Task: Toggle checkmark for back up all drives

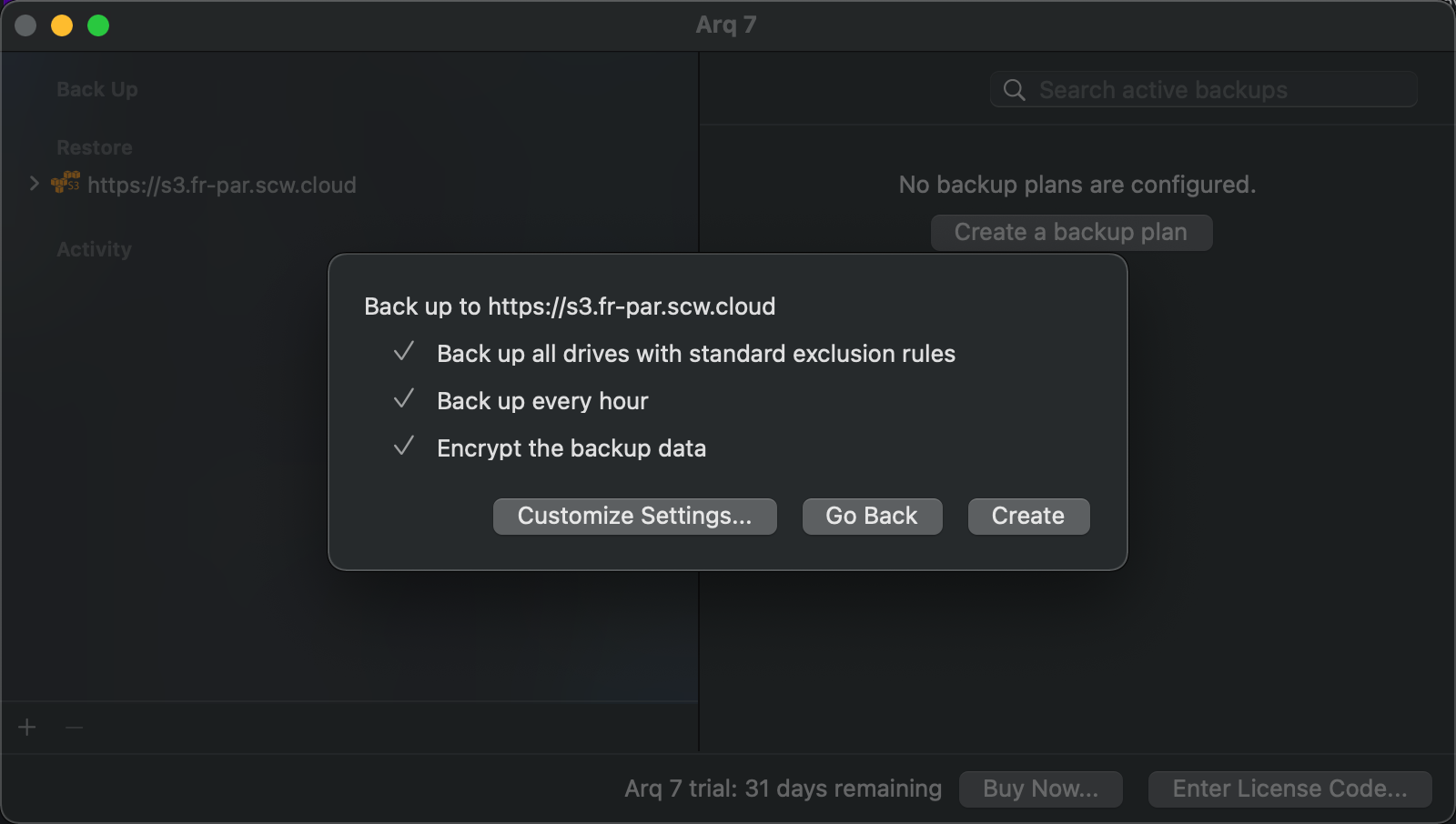Action: pos(404,353)
